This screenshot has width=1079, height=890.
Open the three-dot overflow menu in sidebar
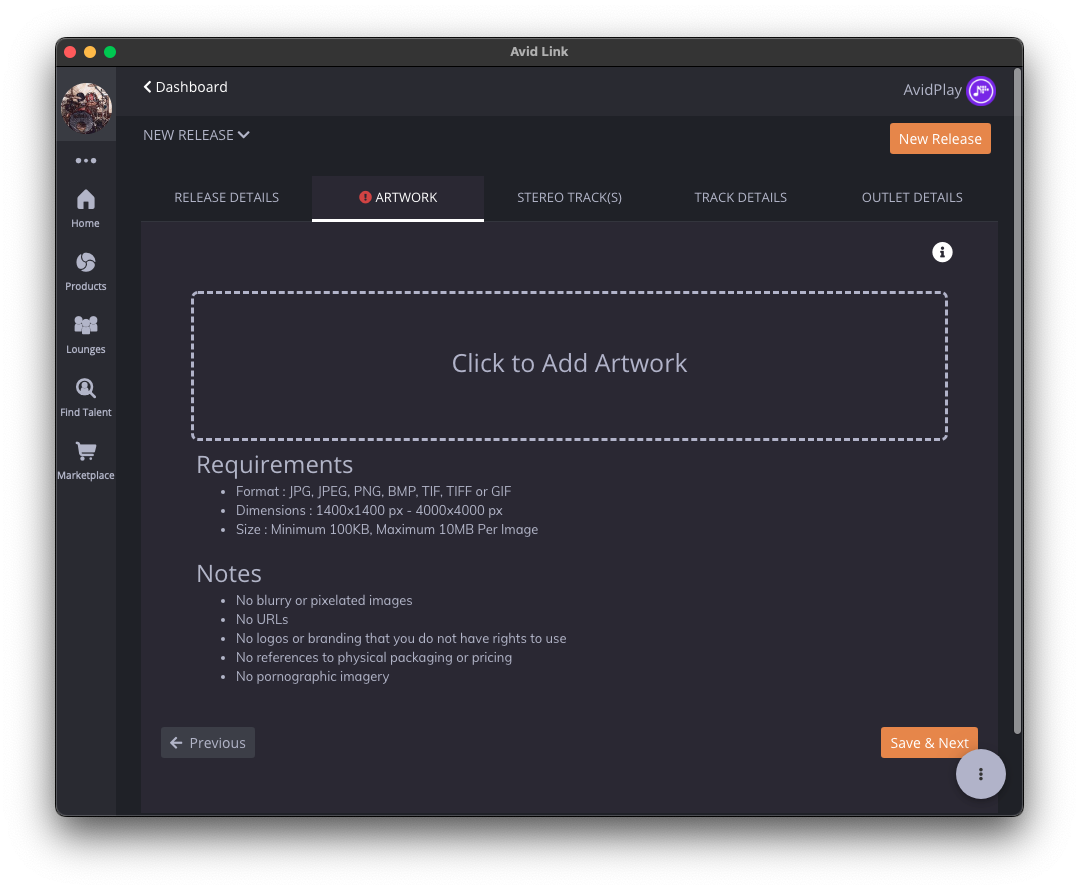click(x=85, y=160)
